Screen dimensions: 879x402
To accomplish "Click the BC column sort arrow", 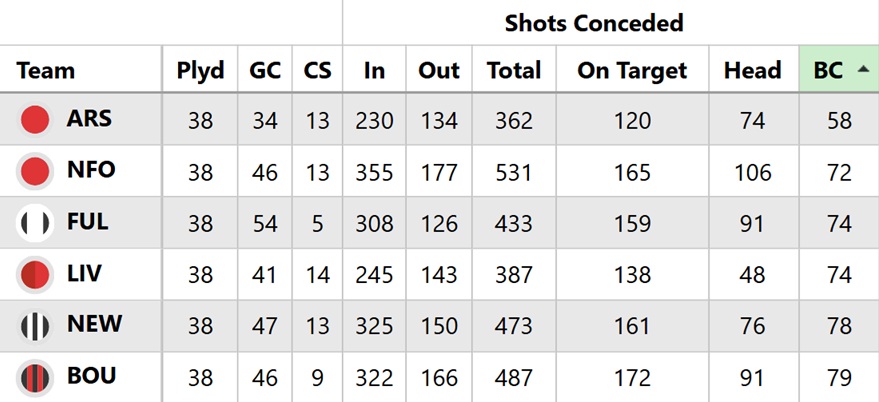I will (863, 70).
